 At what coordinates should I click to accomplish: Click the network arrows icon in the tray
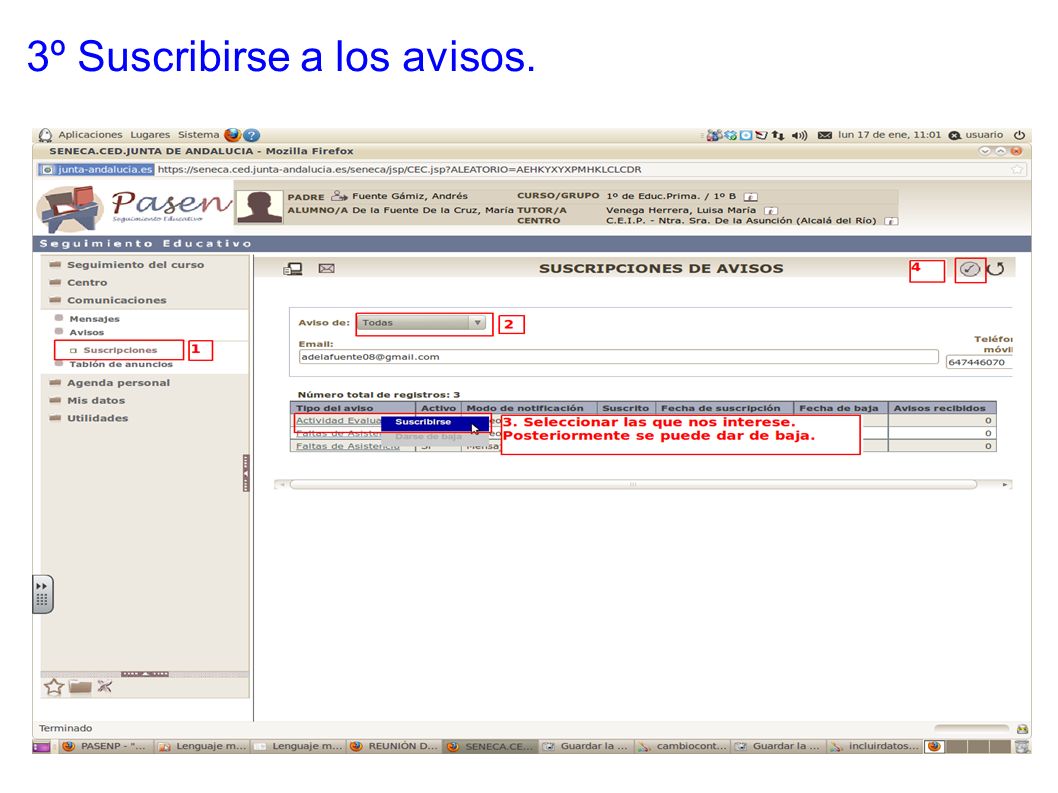tap(778, 135)
